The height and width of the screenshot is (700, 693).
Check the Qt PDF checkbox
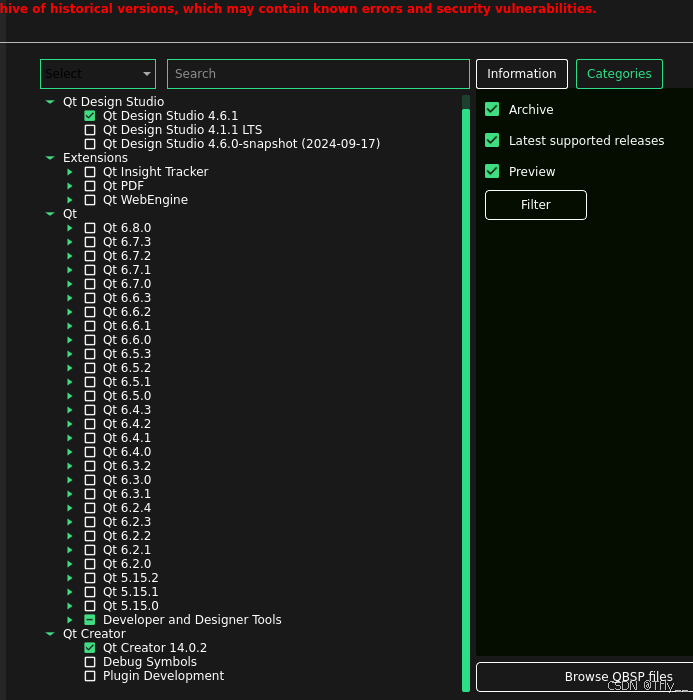[x=90, y=186]
